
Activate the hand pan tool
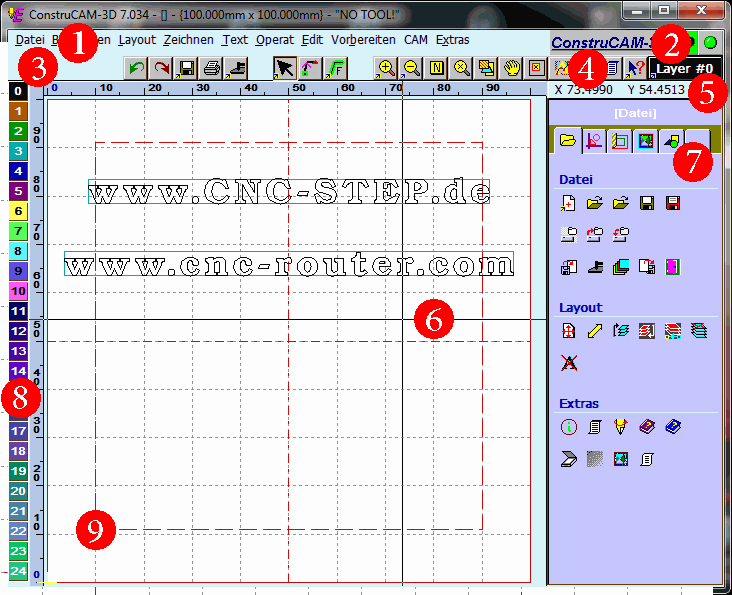pyautogui.click(x=512, y=68)
